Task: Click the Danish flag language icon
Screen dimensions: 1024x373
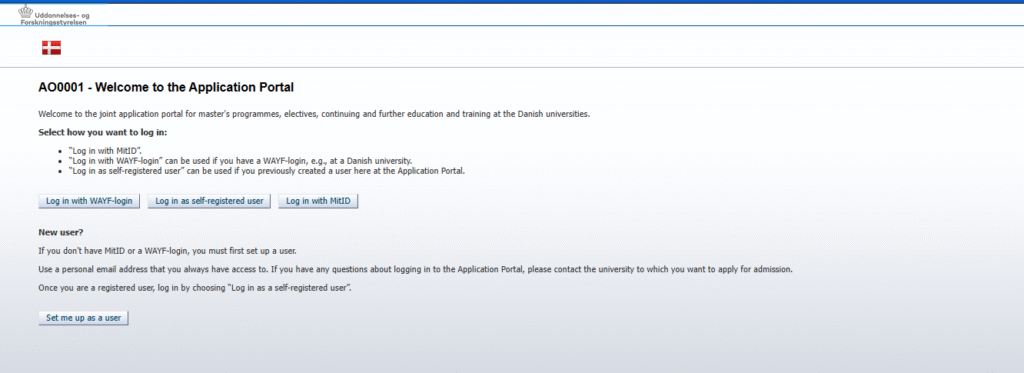Action: [x=51, y=47]
